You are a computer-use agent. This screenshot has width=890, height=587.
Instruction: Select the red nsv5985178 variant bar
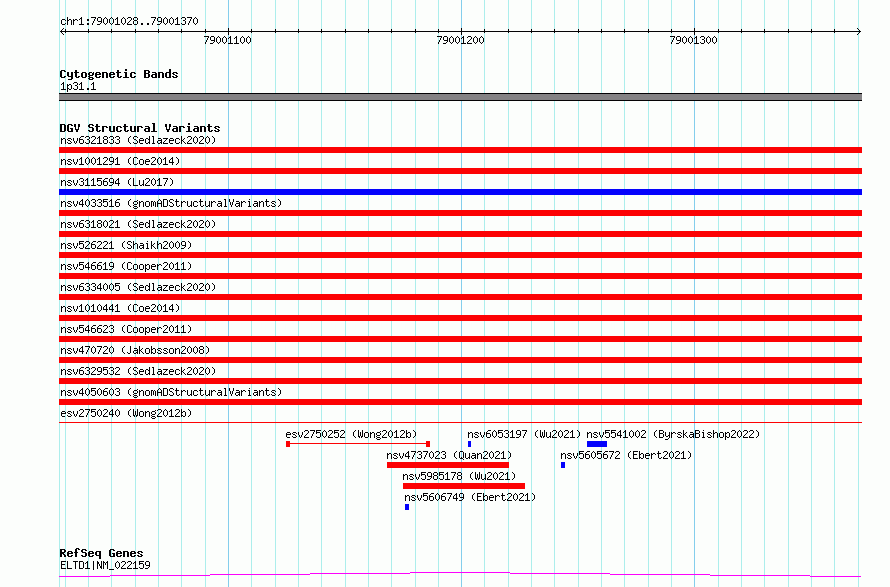click(x=464, y=486)
